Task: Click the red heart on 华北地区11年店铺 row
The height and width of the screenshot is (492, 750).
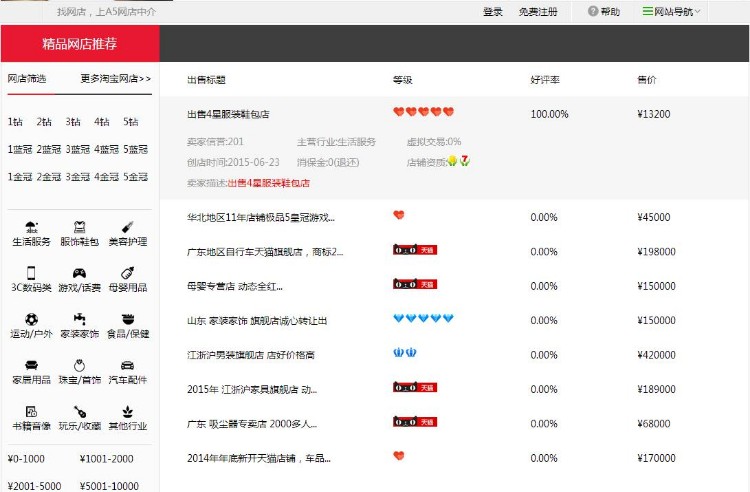Action: tap(398, 215)
